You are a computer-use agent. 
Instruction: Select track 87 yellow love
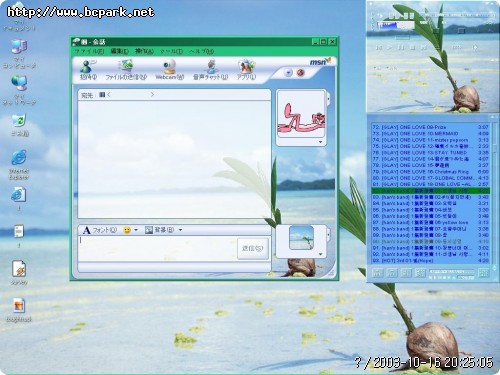pyautogui.click(x=430, y=222)
